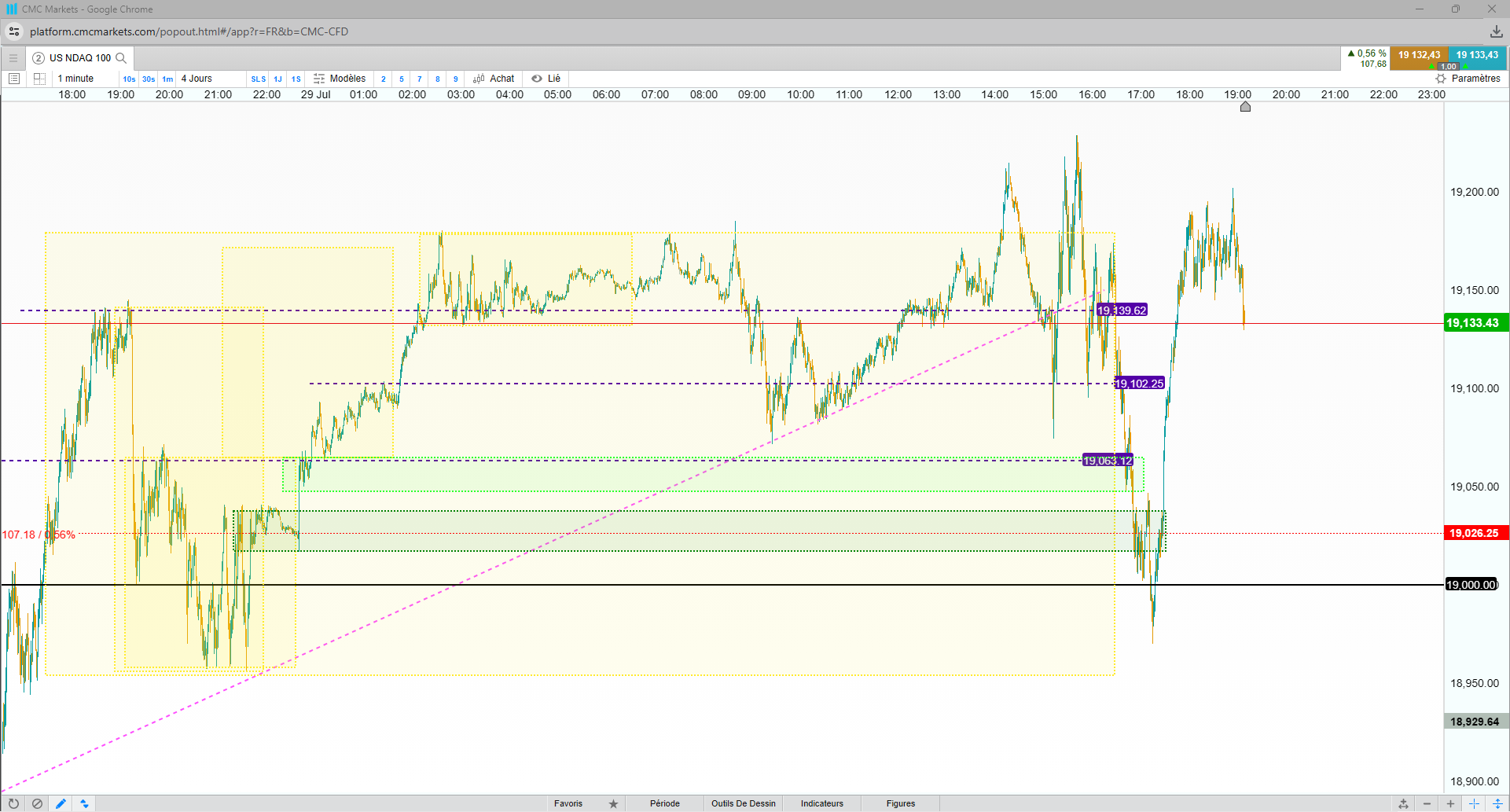Click the orange sell price 19 132,43

tap(1419, 55)
